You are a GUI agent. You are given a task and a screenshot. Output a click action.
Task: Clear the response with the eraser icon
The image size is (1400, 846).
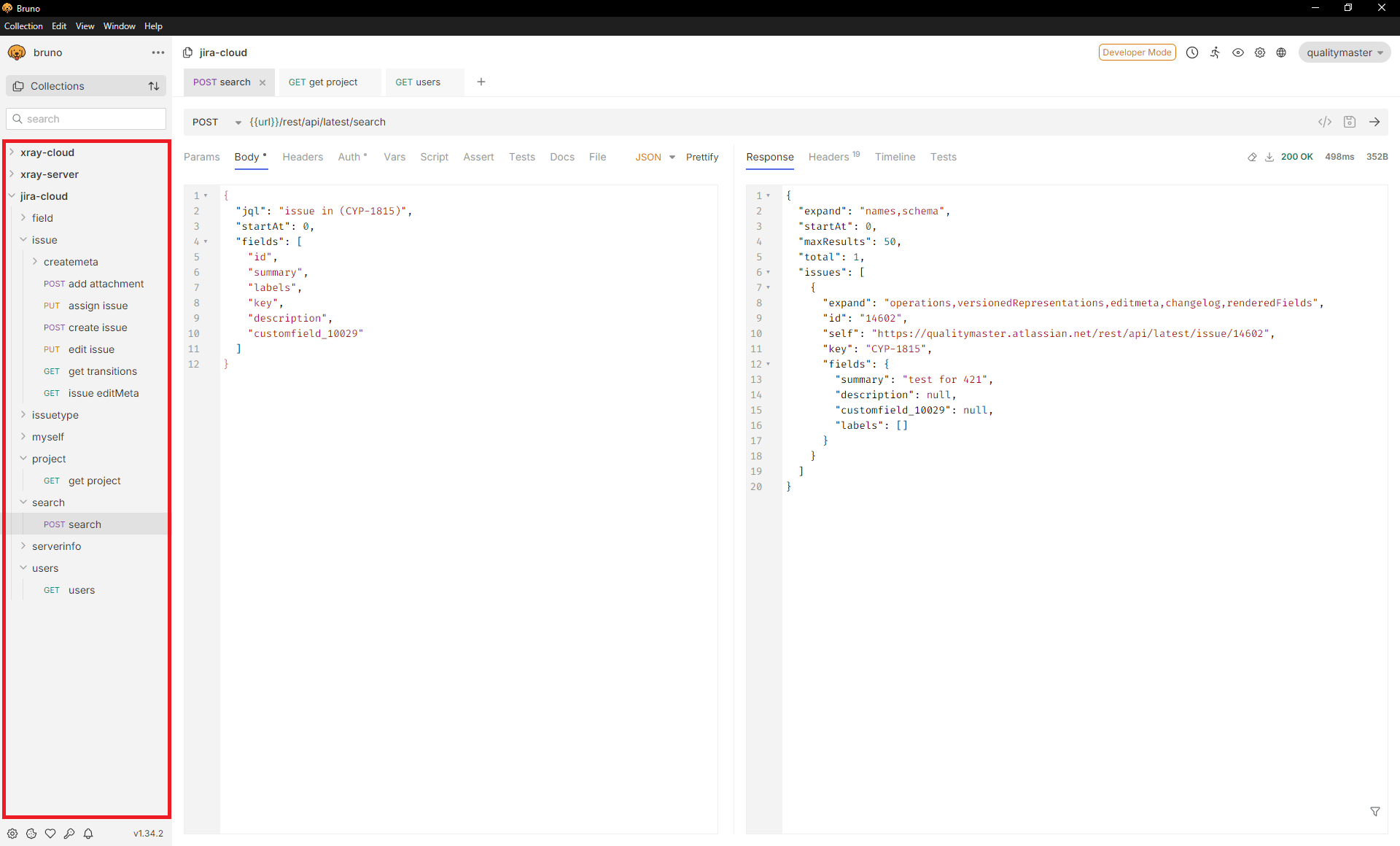coord(1253,157)
